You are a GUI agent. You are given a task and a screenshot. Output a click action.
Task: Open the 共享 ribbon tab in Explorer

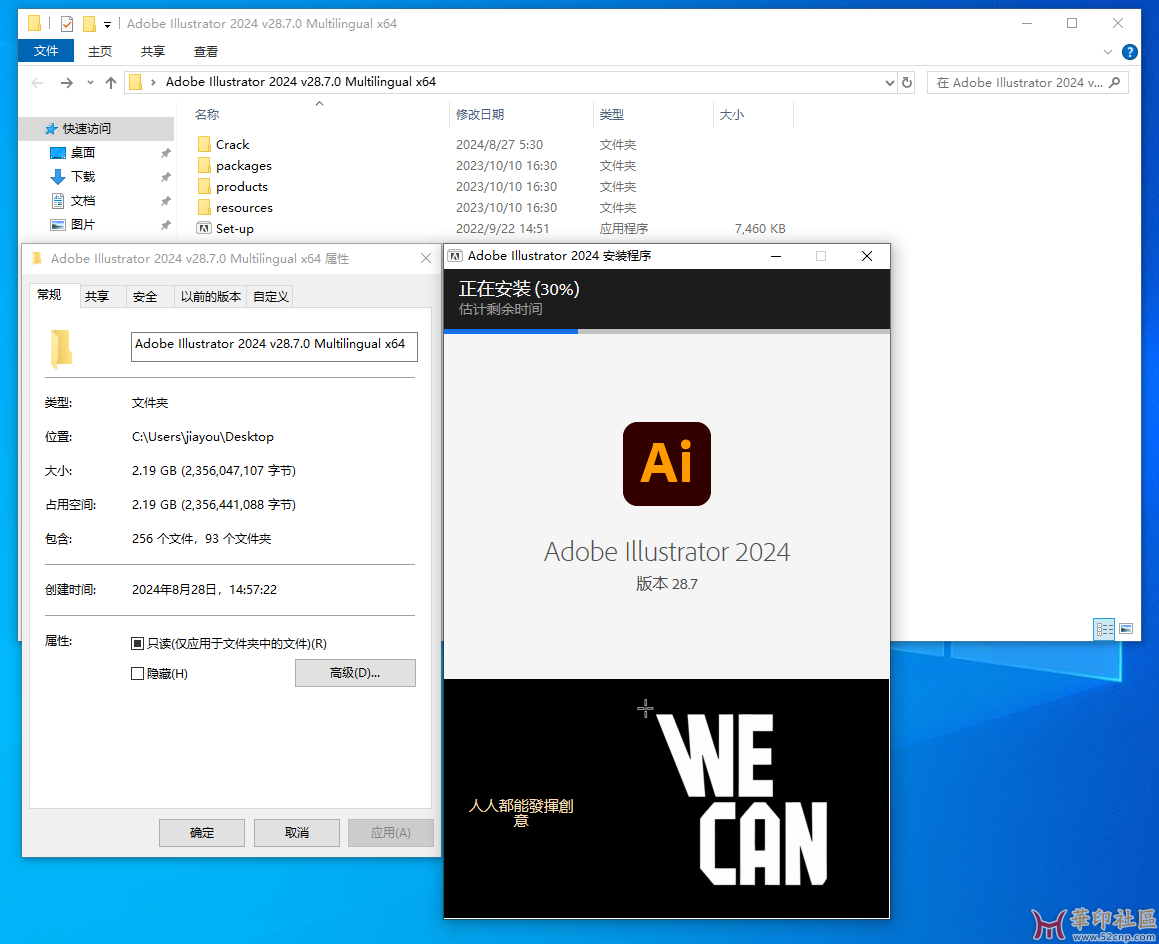(153, 51)
